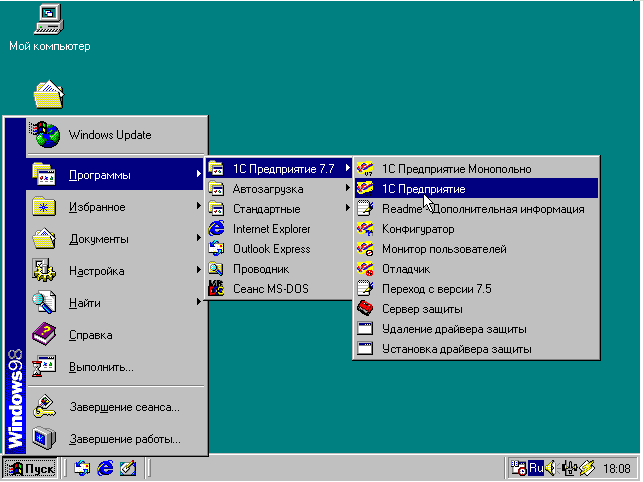
Task: Launch Монитор пользователей
Action: (x=477, y=249)
